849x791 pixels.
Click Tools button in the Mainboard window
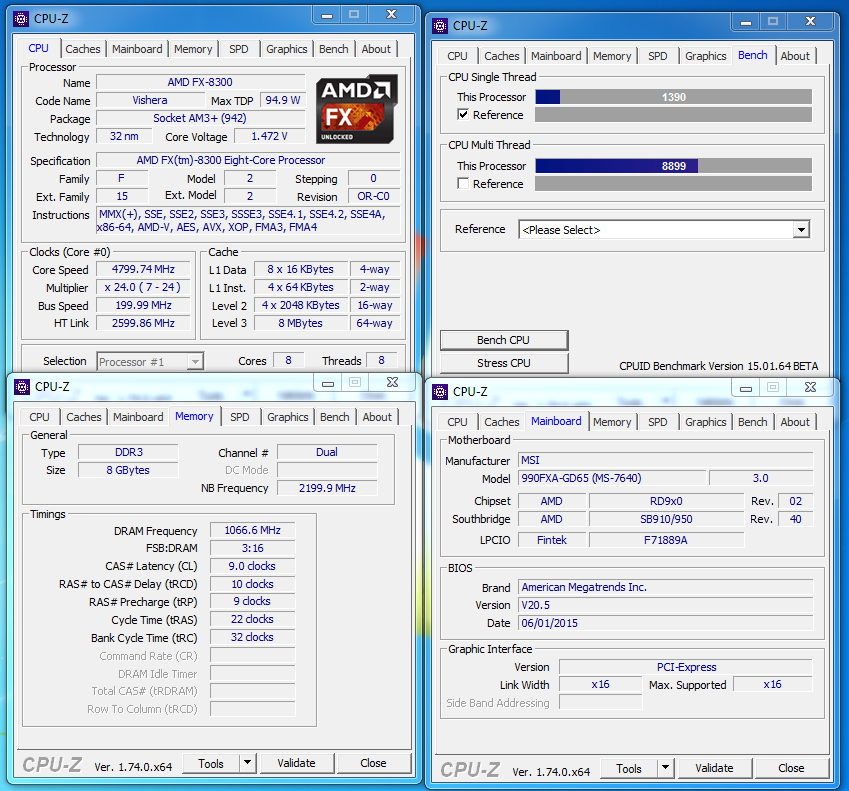click(x=629, y=768)
